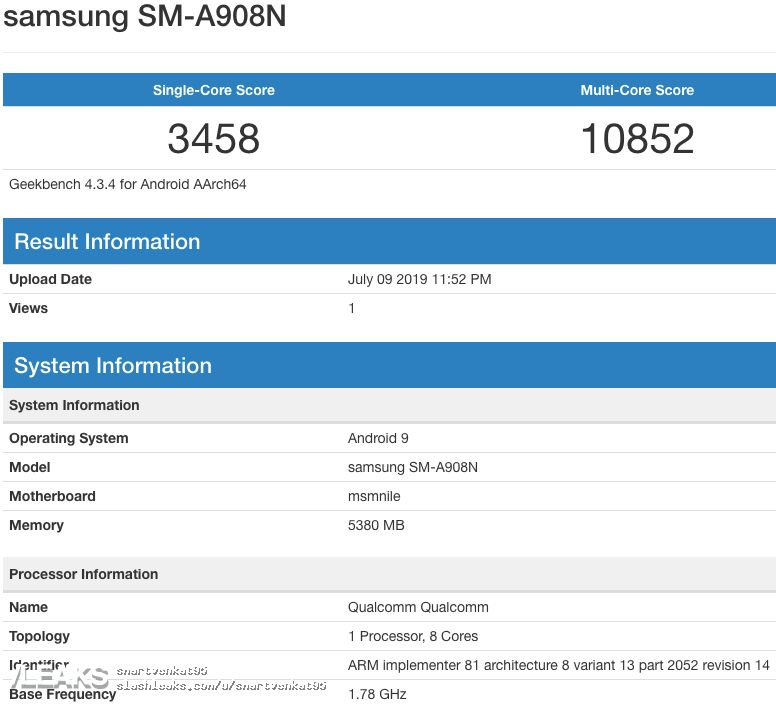This screenshot has width=776, height=708.
Task: Select model value 'samsung SM-A908N' in table
Action: tap(413, 467)
